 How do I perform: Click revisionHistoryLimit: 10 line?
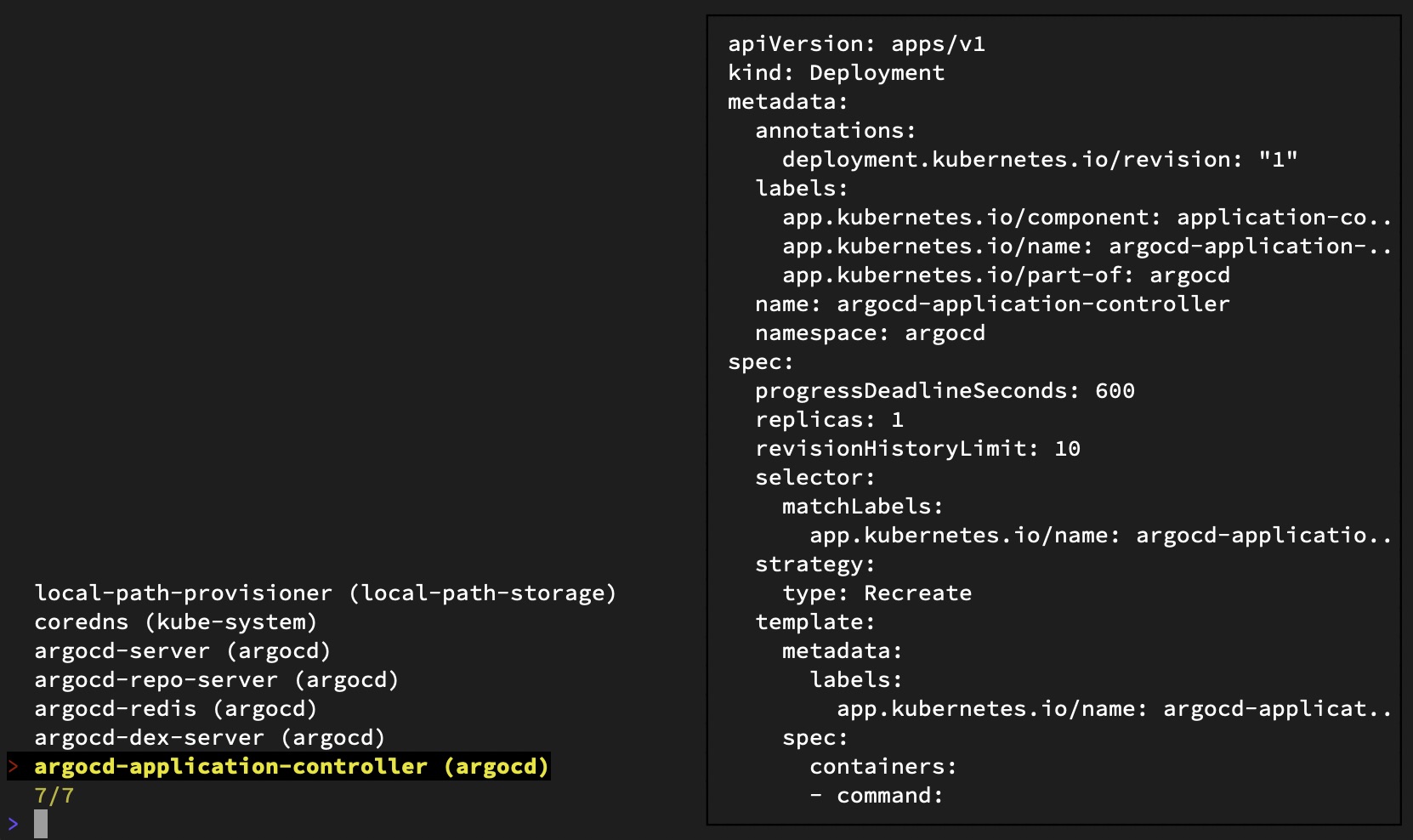[x=917, y=448]
